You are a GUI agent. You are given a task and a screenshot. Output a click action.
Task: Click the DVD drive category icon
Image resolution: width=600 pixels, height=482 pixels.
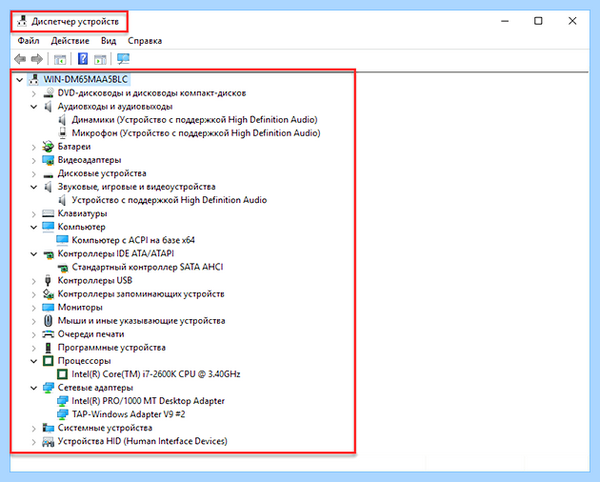click(48, 93)
